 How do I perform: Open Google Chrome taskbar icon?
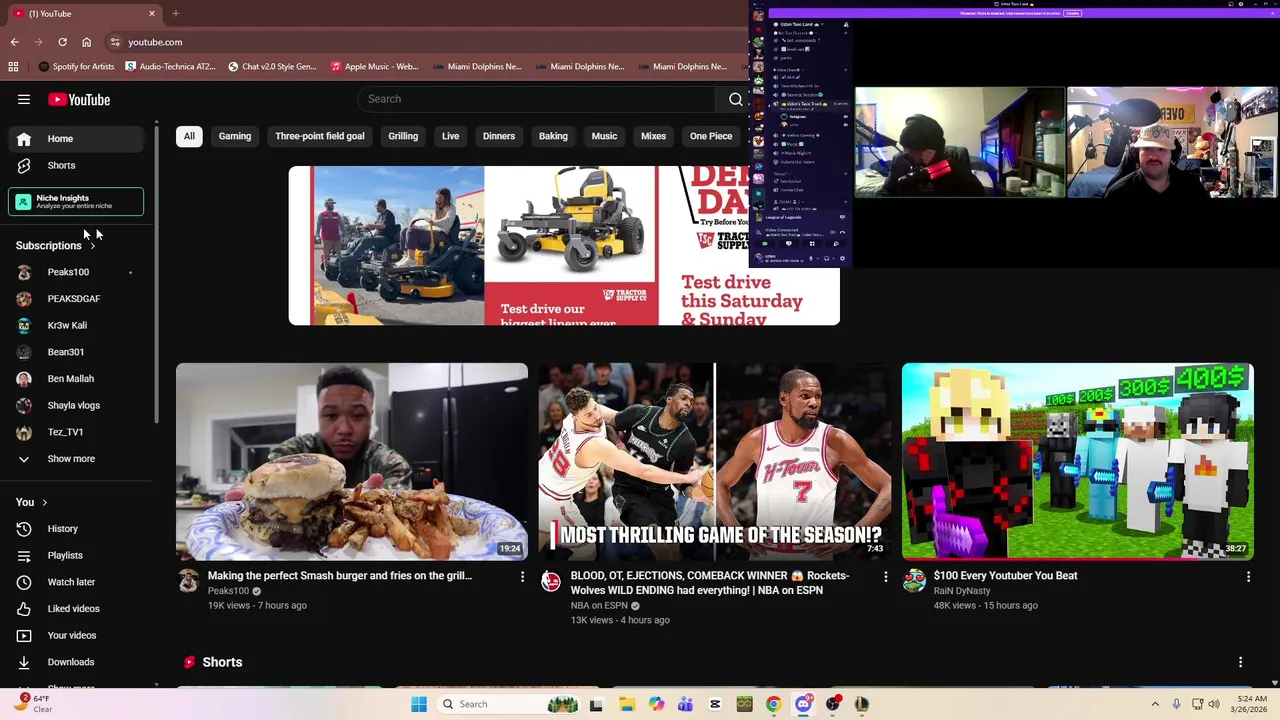(x=773, y=704)
